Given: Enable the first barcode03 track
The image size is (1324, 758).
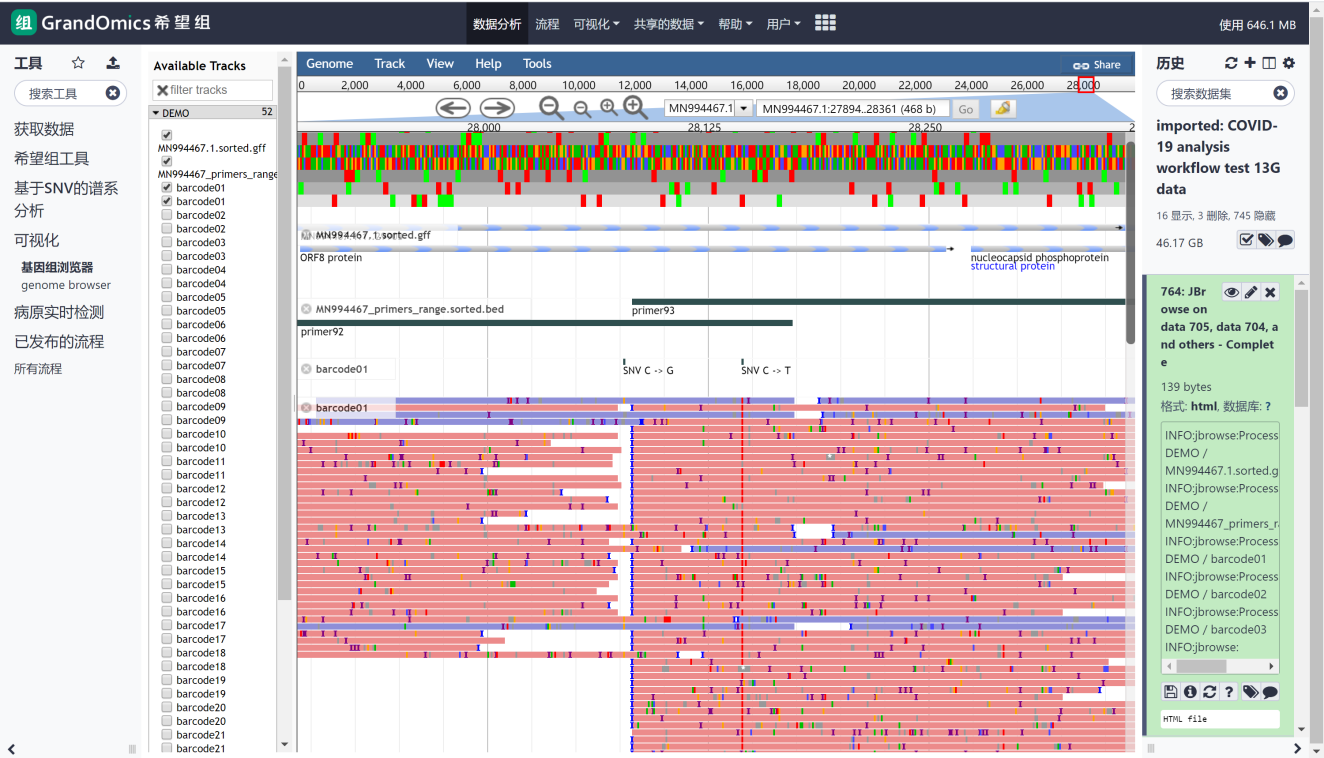Looking at the screenshot, I should (167, 242).
